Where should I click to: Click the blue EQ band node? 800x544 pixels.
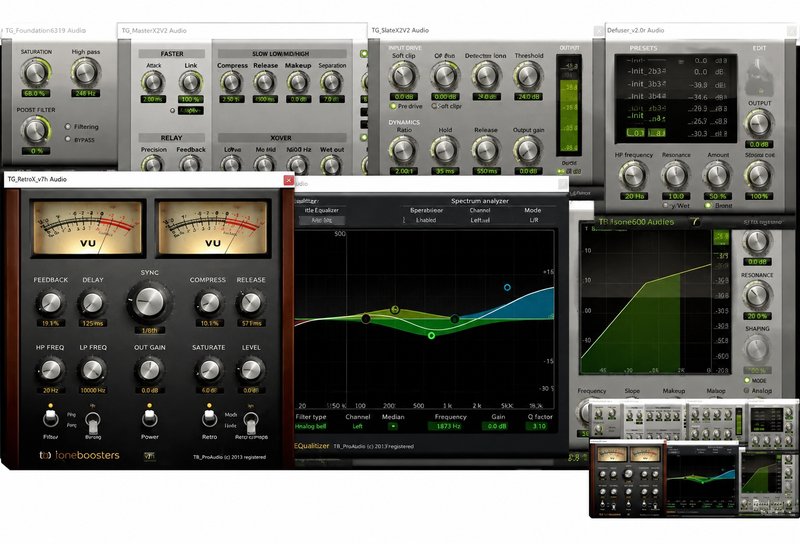[x=507, y=287]
